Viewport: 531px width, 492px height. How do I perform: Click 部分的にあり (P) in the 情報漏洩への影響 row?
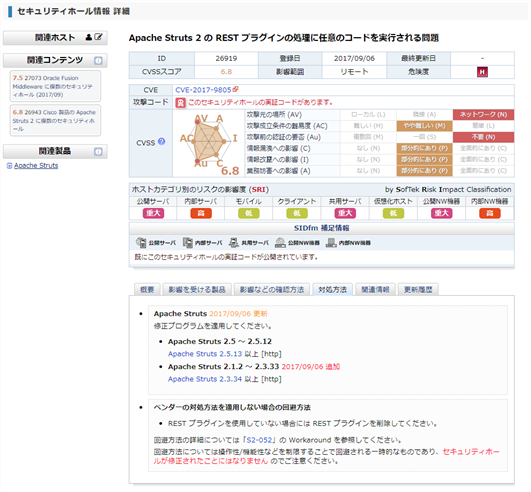[424, 148]
